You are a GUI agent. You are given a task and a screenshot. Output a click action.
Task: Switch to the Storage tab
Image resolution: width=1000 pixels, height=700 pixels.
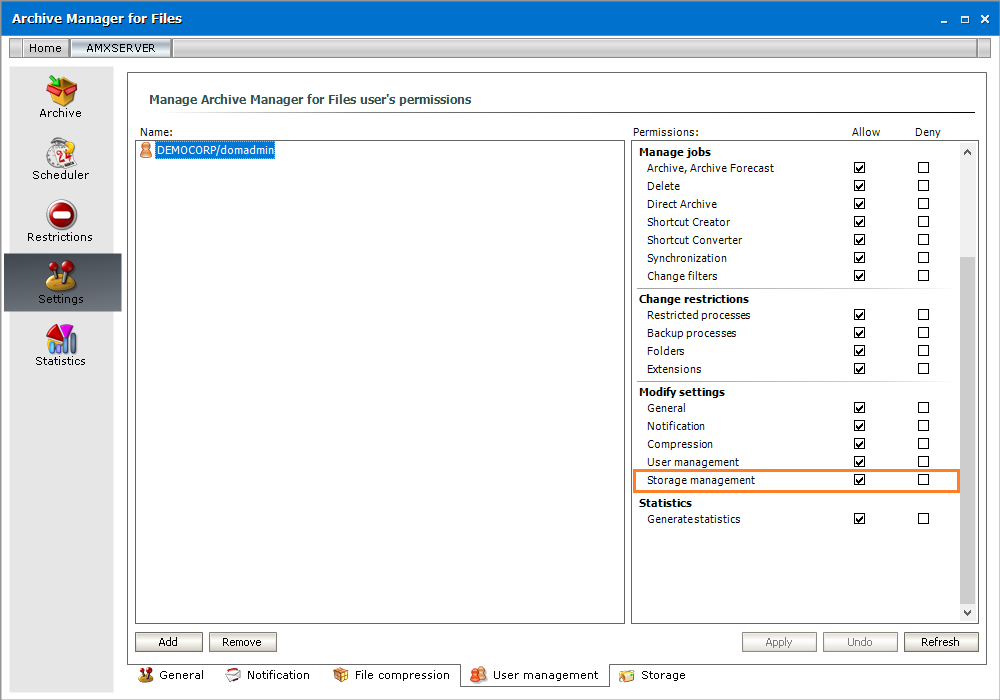click(x=652, y=675)
